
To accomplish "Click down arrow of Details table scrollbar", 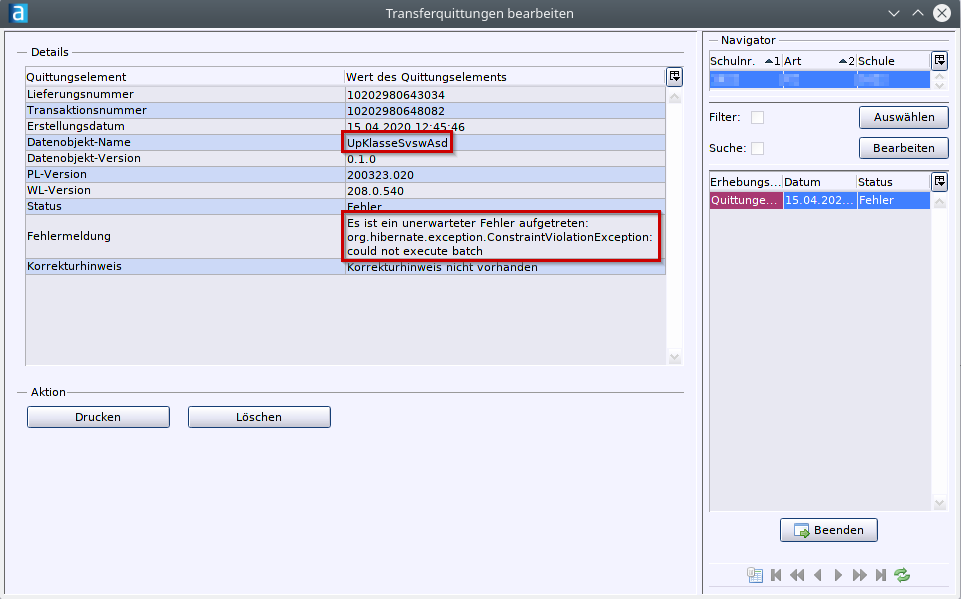I will tap(674, 357).
